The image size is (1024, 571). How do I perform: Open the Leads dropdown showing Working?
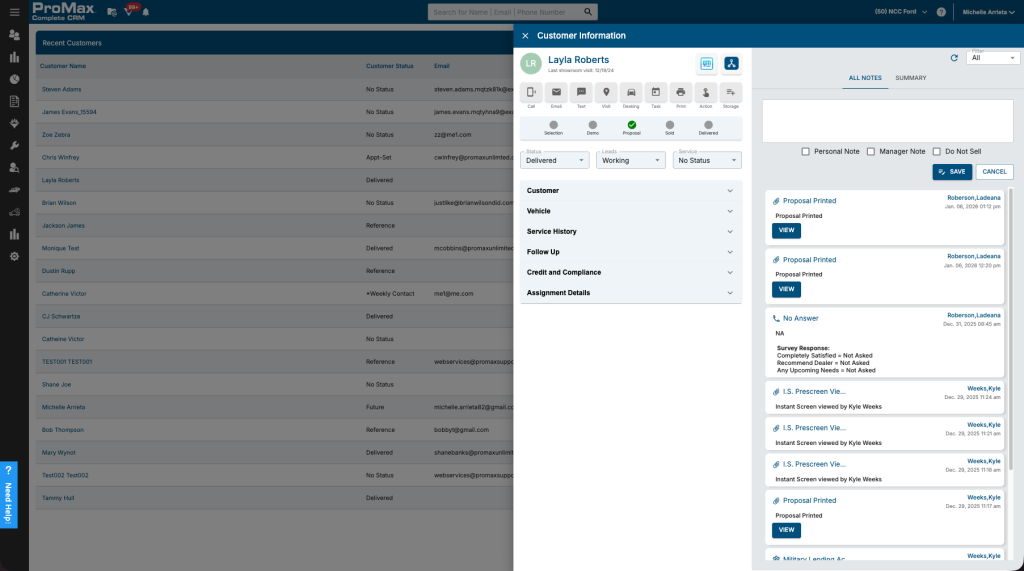click(630, 160)
